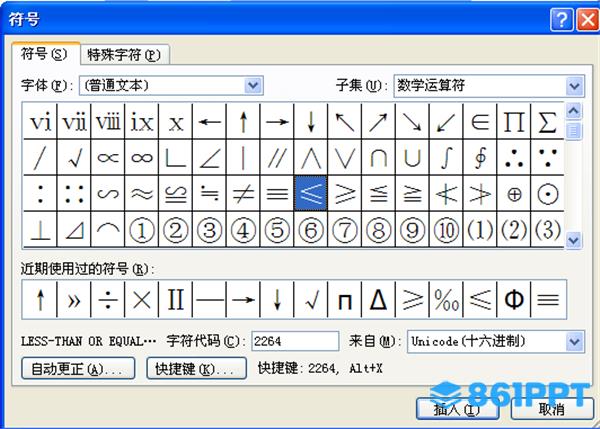The height and width of the screenshot is (429, 600).
Task: Click the 字符代码 character code field
Action: [x=295, y=341]
